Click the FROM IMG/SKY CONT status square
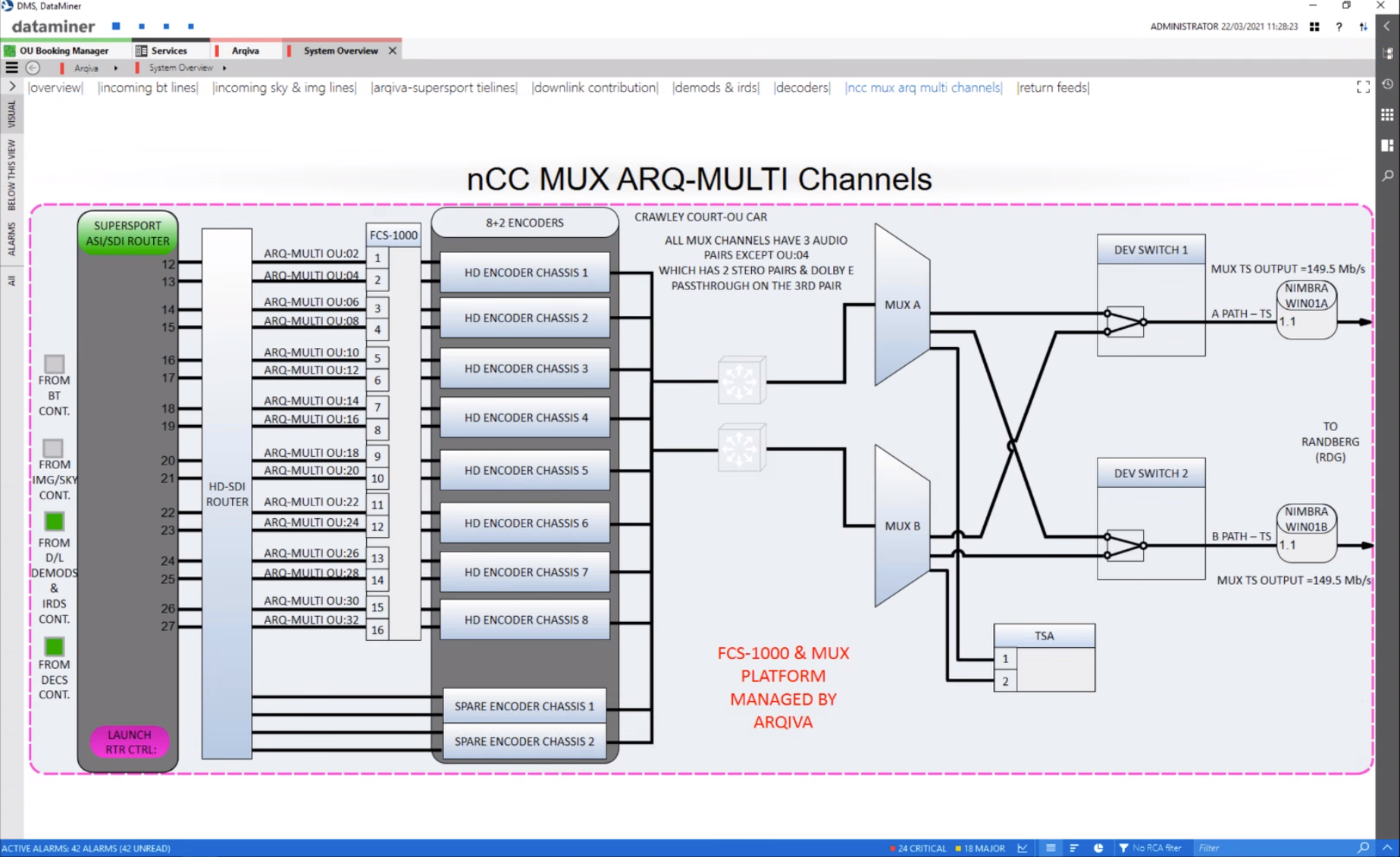This screenshot has height=857, width=1400. (53, 448)
